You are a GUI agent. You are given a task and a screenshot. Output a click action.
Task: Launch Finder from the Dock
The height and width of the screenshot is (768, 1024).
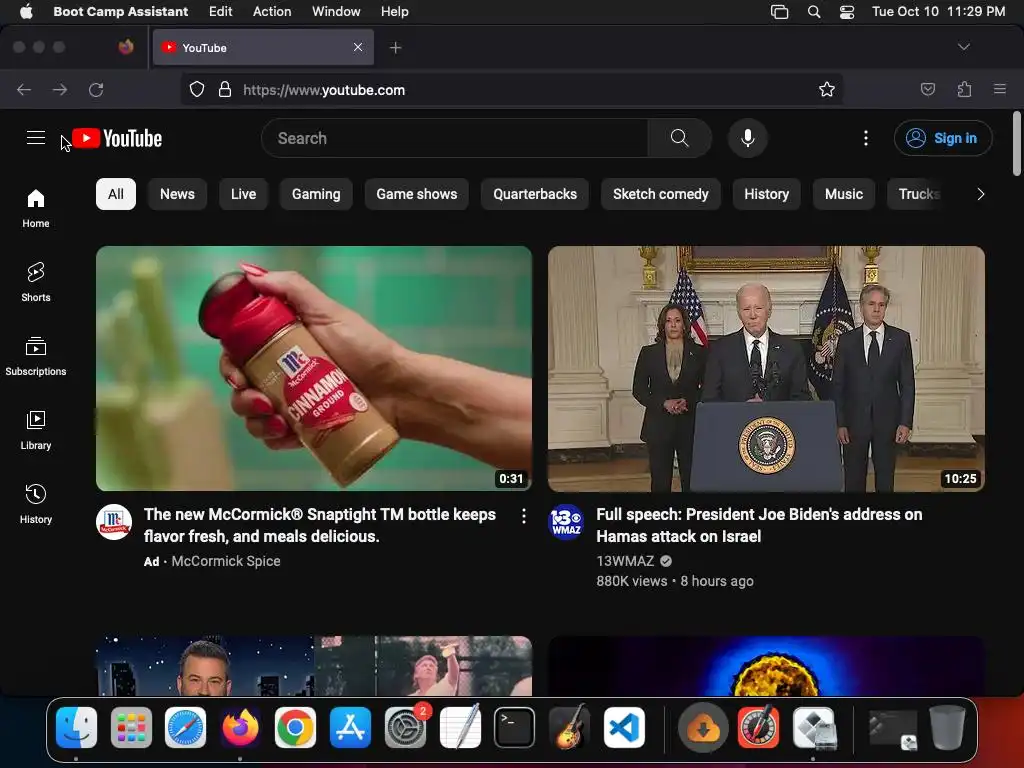(x=76, y=727)
